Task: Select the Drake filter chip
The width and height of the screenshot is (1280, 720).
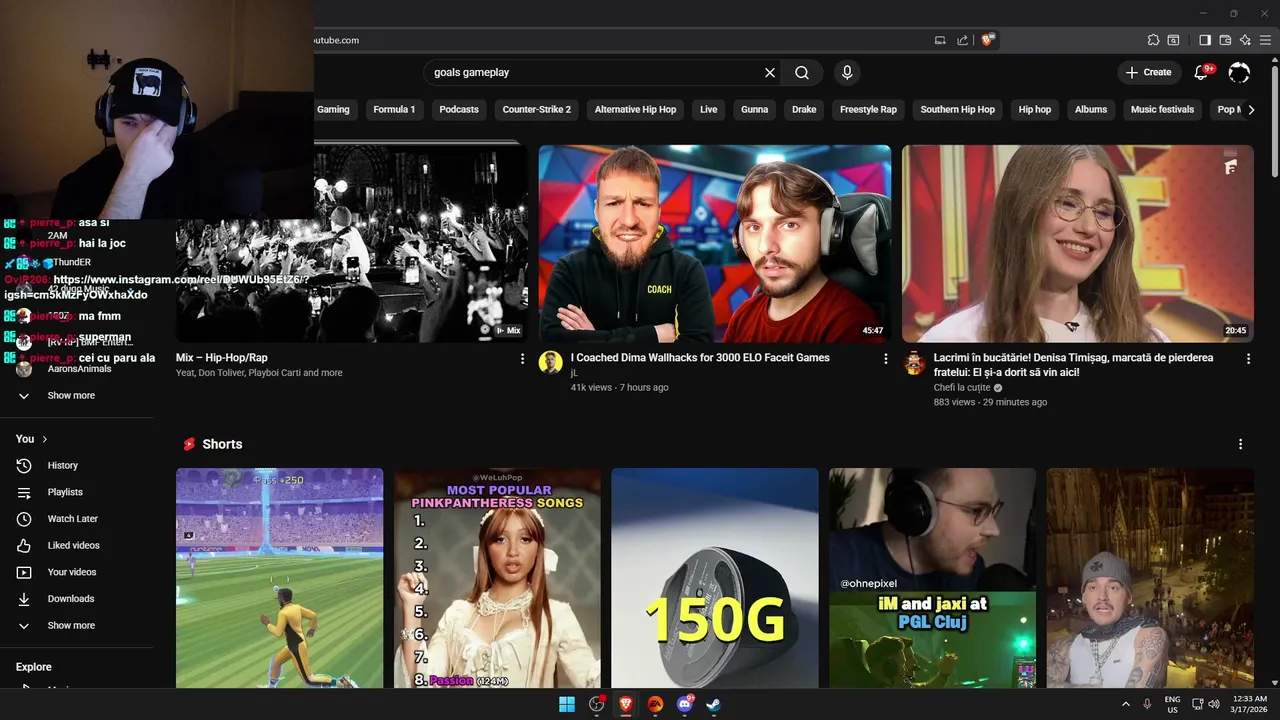Action: pos(804,109)
